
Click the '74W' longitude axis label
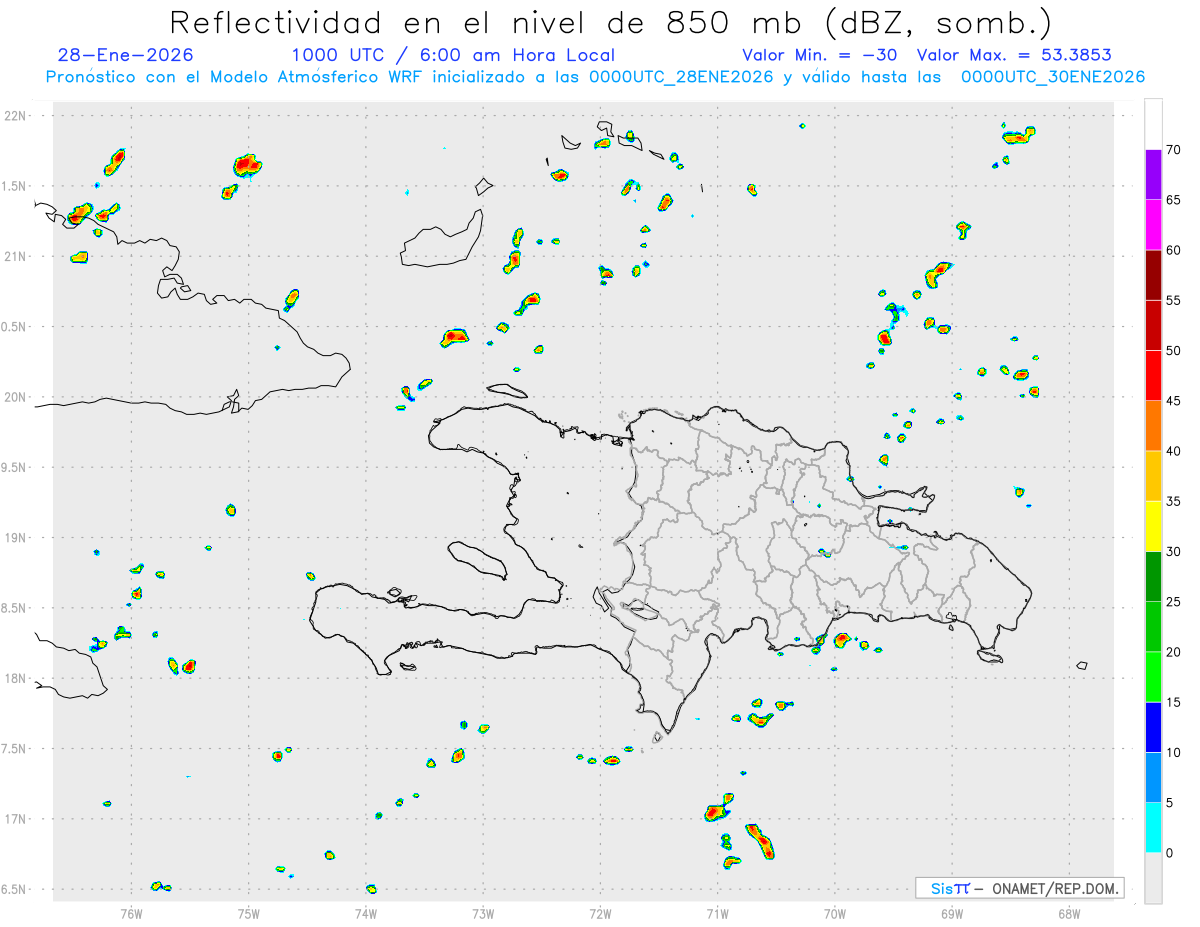tap(366, 913)
